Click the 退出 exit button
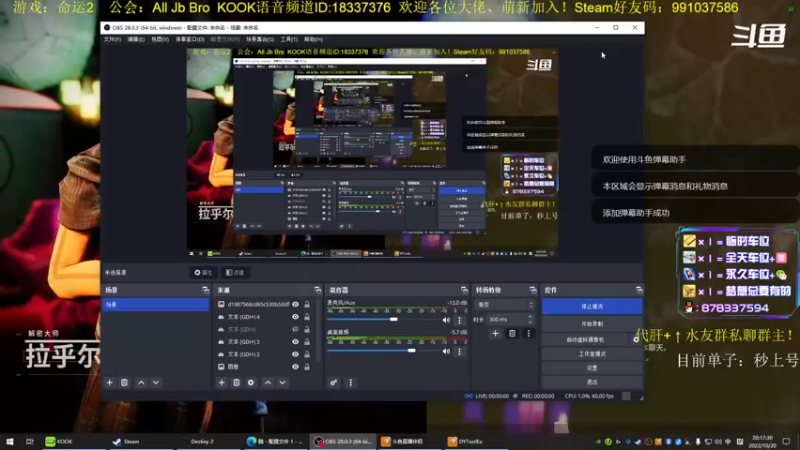Viewport: 800px width, 450px height. 592,382
